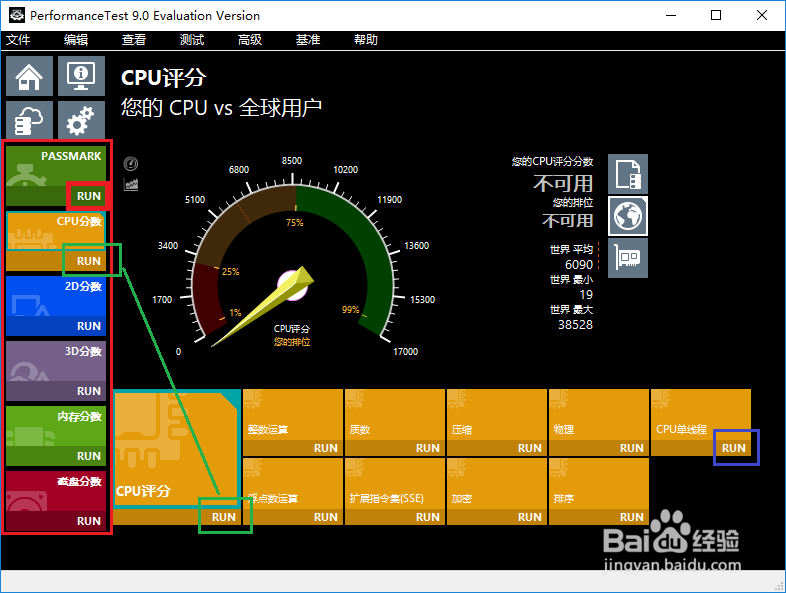Screen dimensions: 786x593
Task: Open the 文件 menu
Action: click(18, 40)
